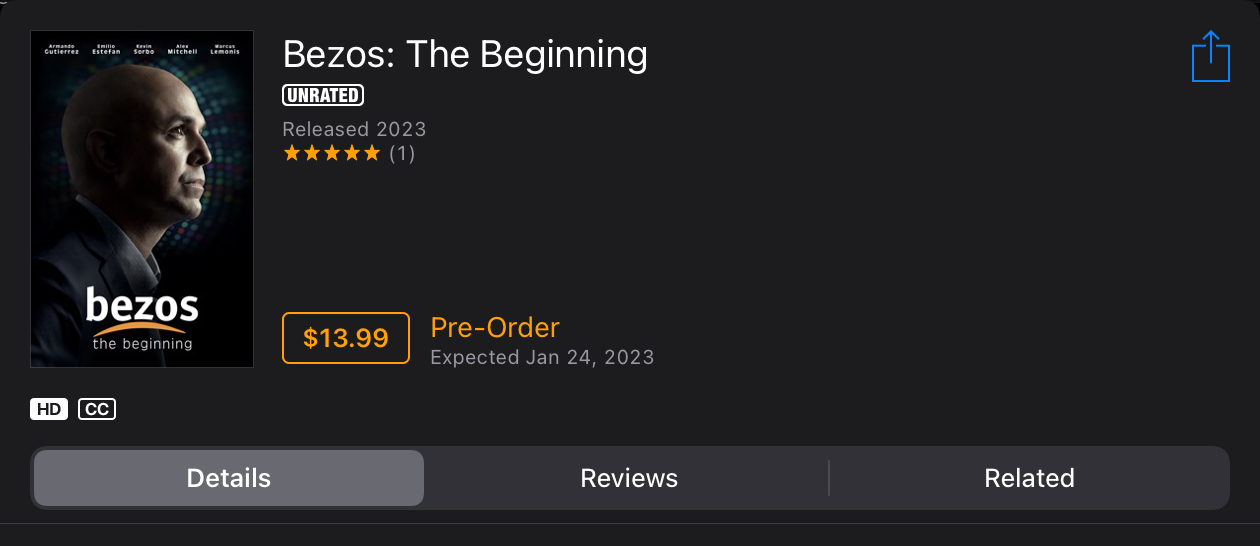Click the CC closed captions badge

tap(97, 409)
